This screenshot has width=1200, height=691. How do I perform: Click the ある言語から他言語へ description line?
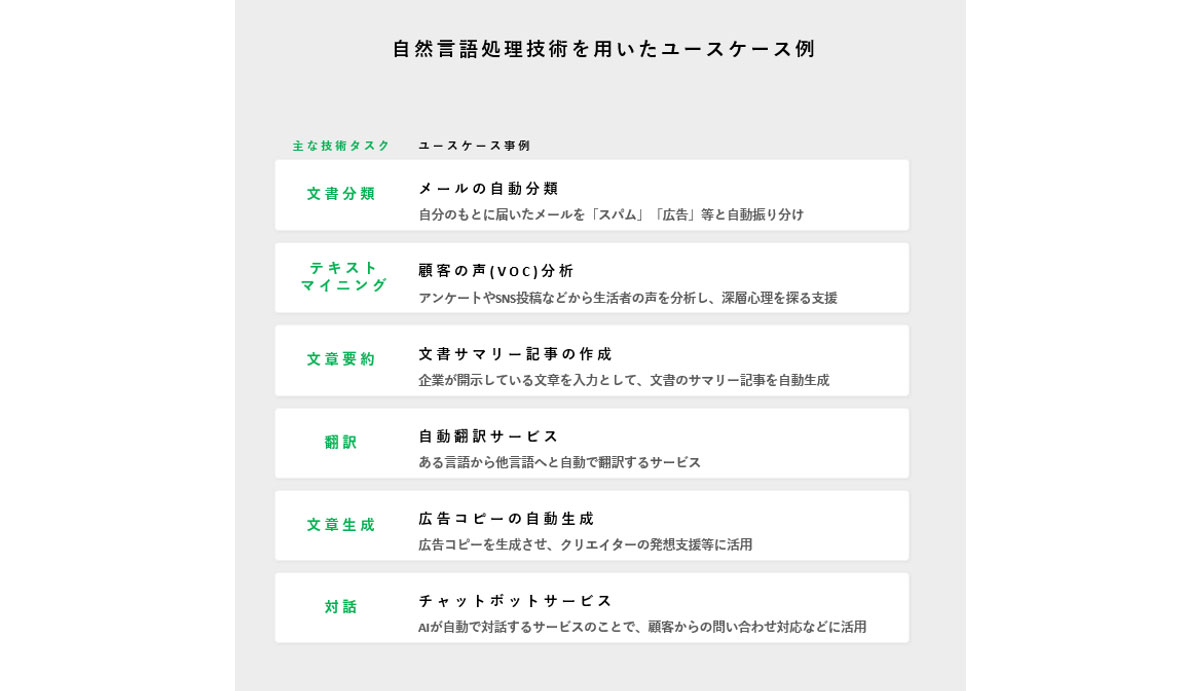tap(560, 462)
